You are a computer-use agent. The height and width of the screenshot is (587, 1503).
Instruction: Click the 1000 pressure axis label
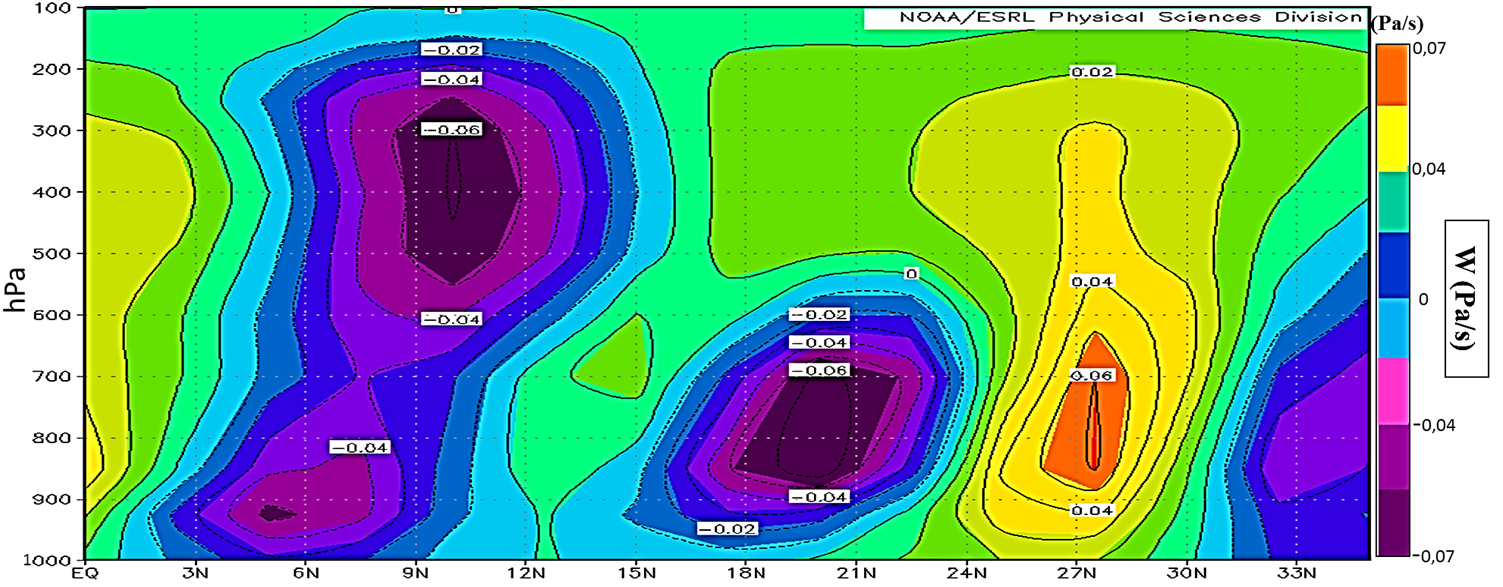click(x=50, y=560)
